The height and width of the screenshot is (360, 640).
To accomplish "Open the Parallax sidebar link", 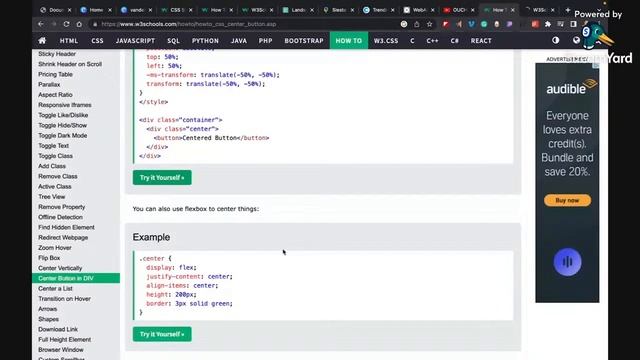I will click(49, 84).
